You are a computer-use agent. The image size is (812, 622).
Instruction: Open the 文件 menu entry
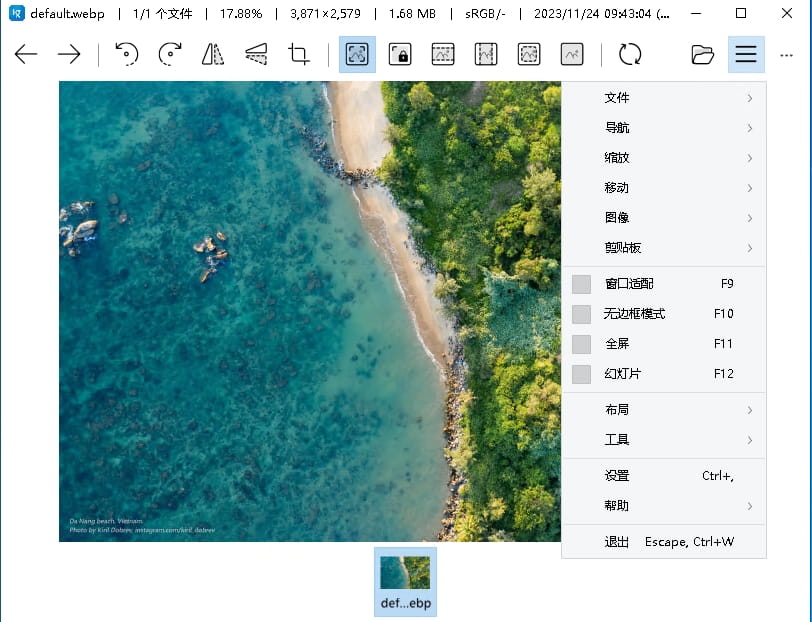click(663, 98)
